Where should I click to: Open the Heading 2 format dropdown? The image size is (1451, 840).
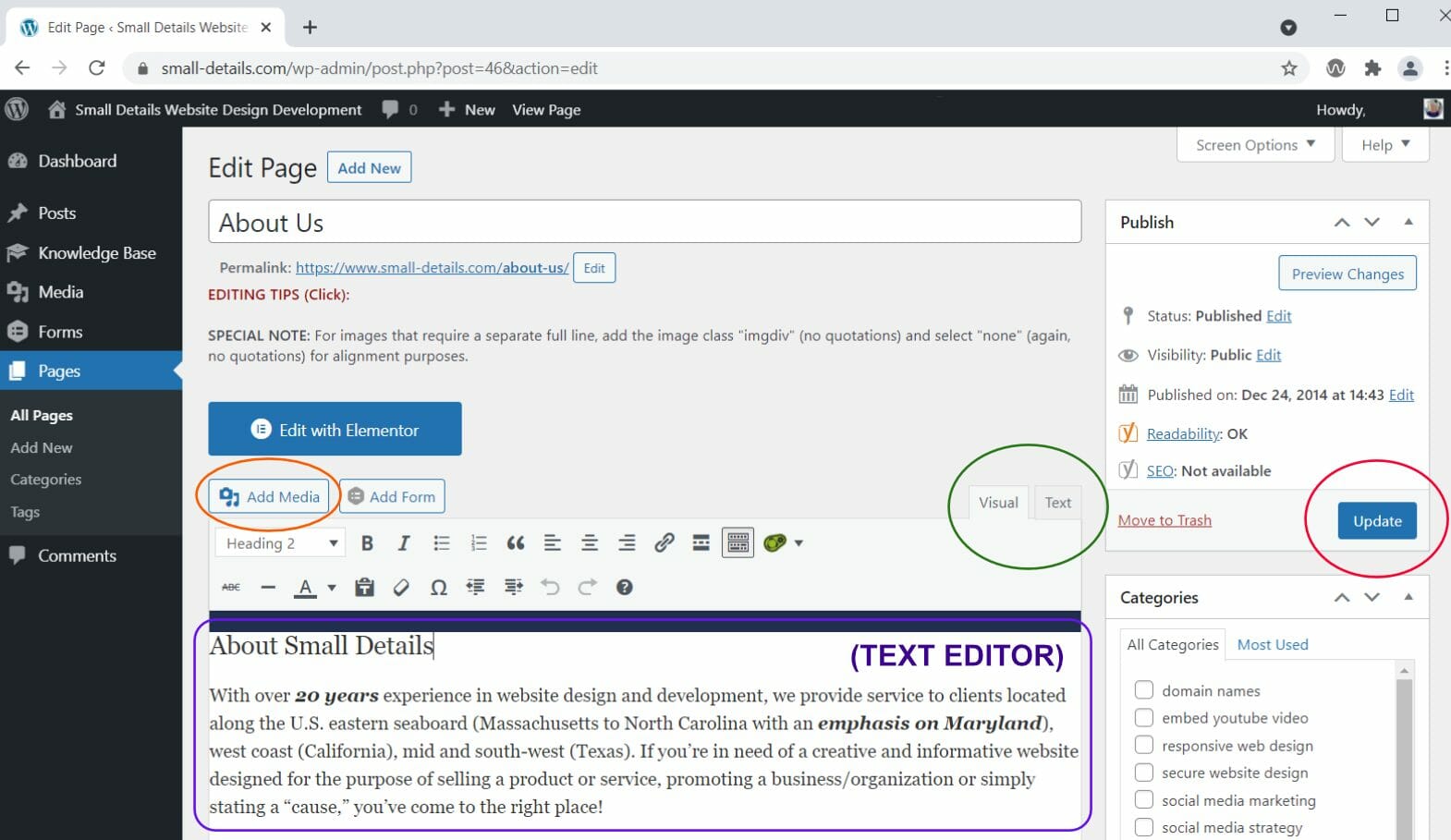coord(281,543)
